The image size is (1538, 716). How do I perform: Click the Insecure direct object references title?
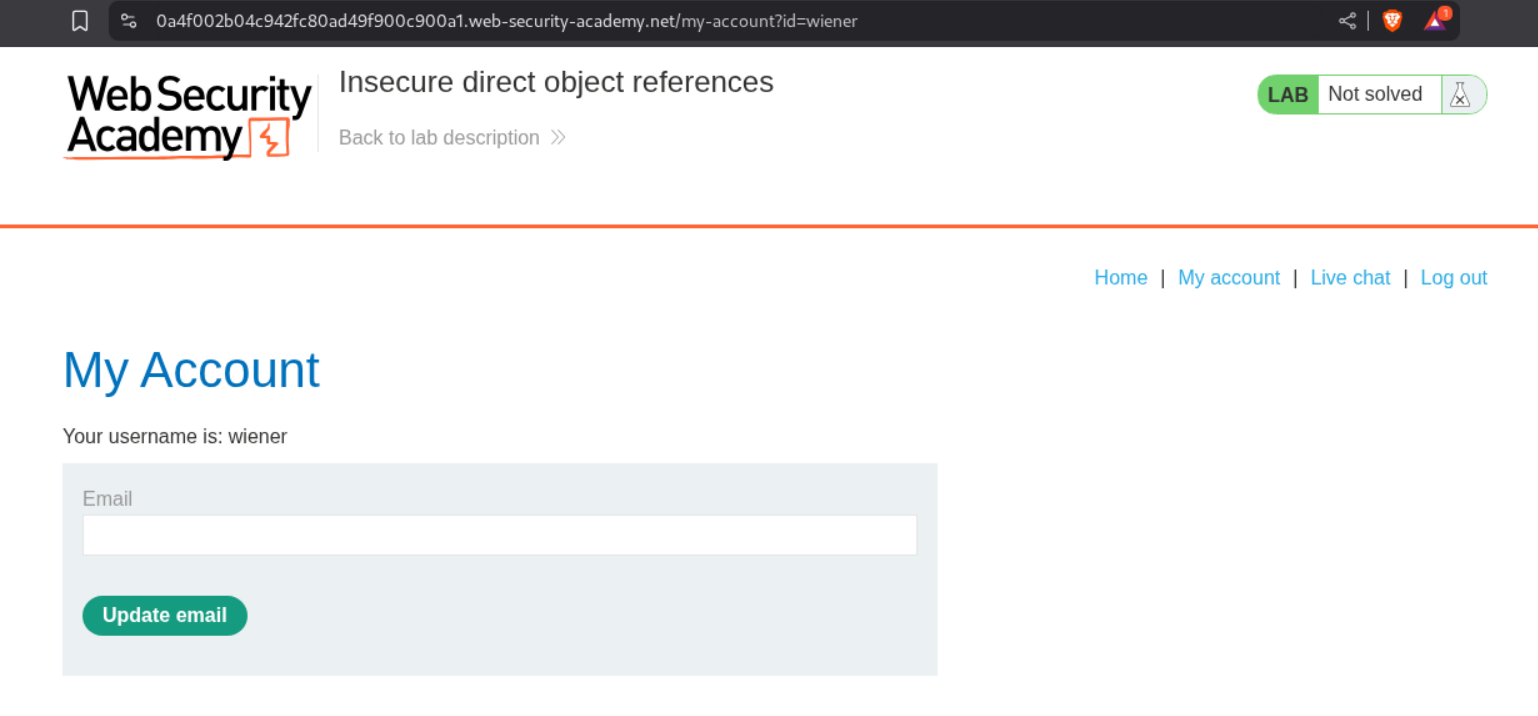coord(556,82)
